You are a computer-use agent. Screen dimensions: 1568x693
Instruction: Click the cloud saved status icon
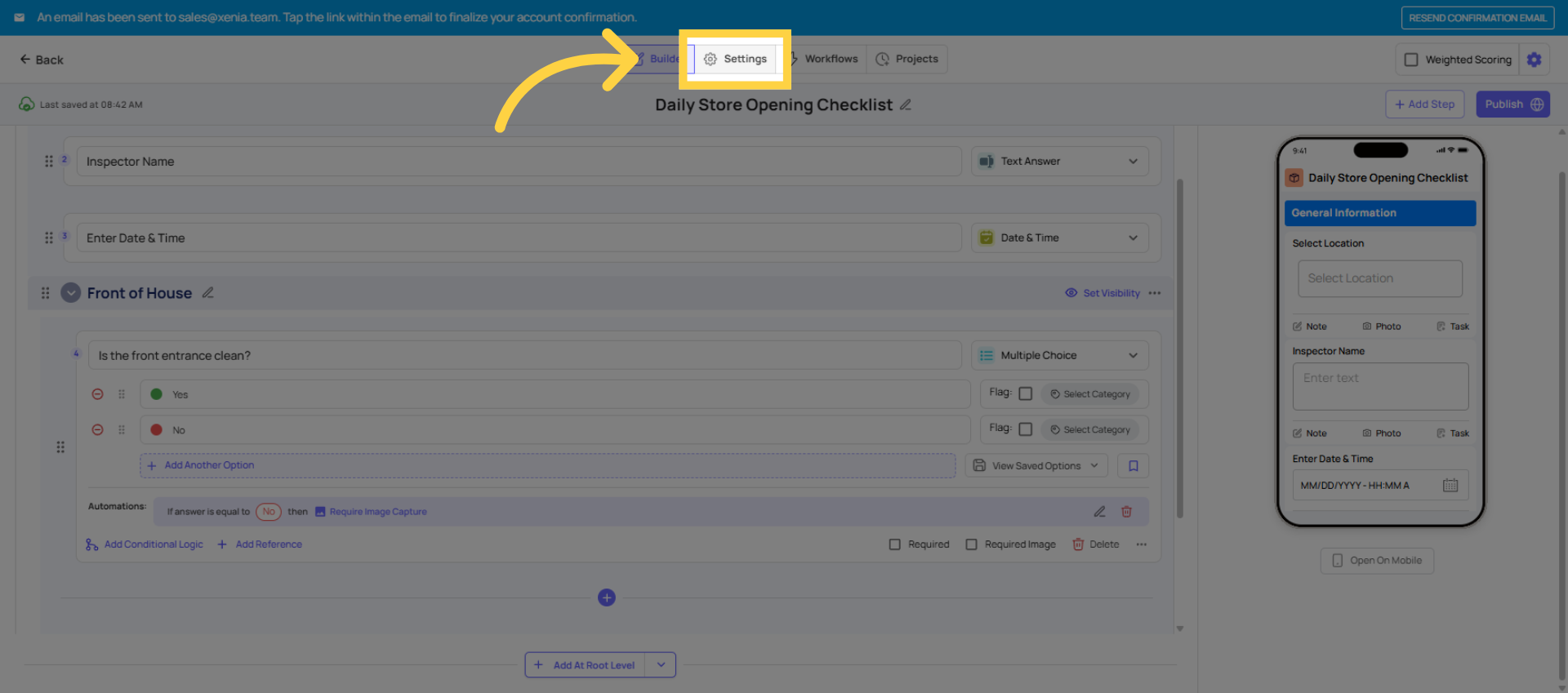27,104
